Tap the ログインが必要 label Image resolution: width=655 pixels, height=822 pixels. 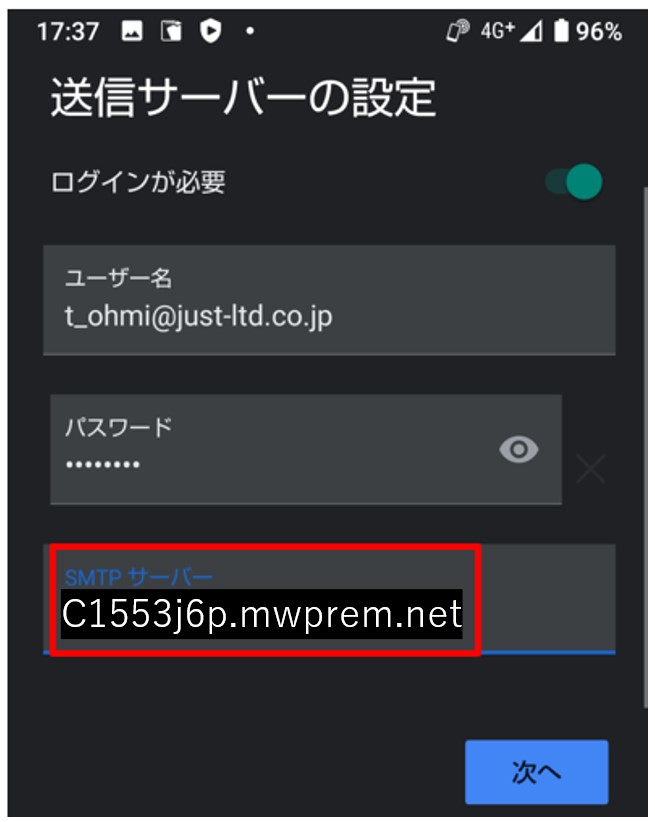click(138, 182)
